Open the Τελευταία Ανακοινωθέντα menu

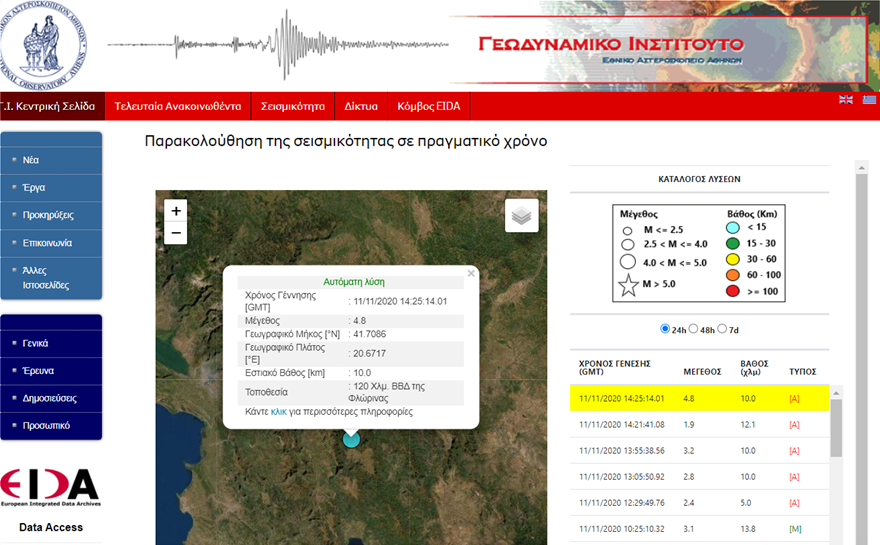pyautogui.click(x=177, y=106)
